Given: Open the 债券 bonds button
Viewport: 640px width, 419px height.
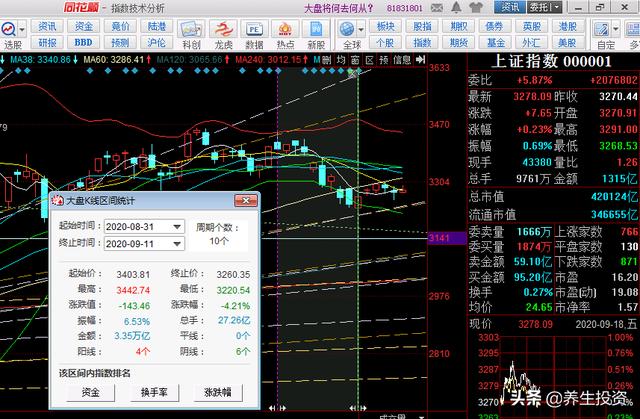Looking at the screenshot, I should click(x=495, y=27).
